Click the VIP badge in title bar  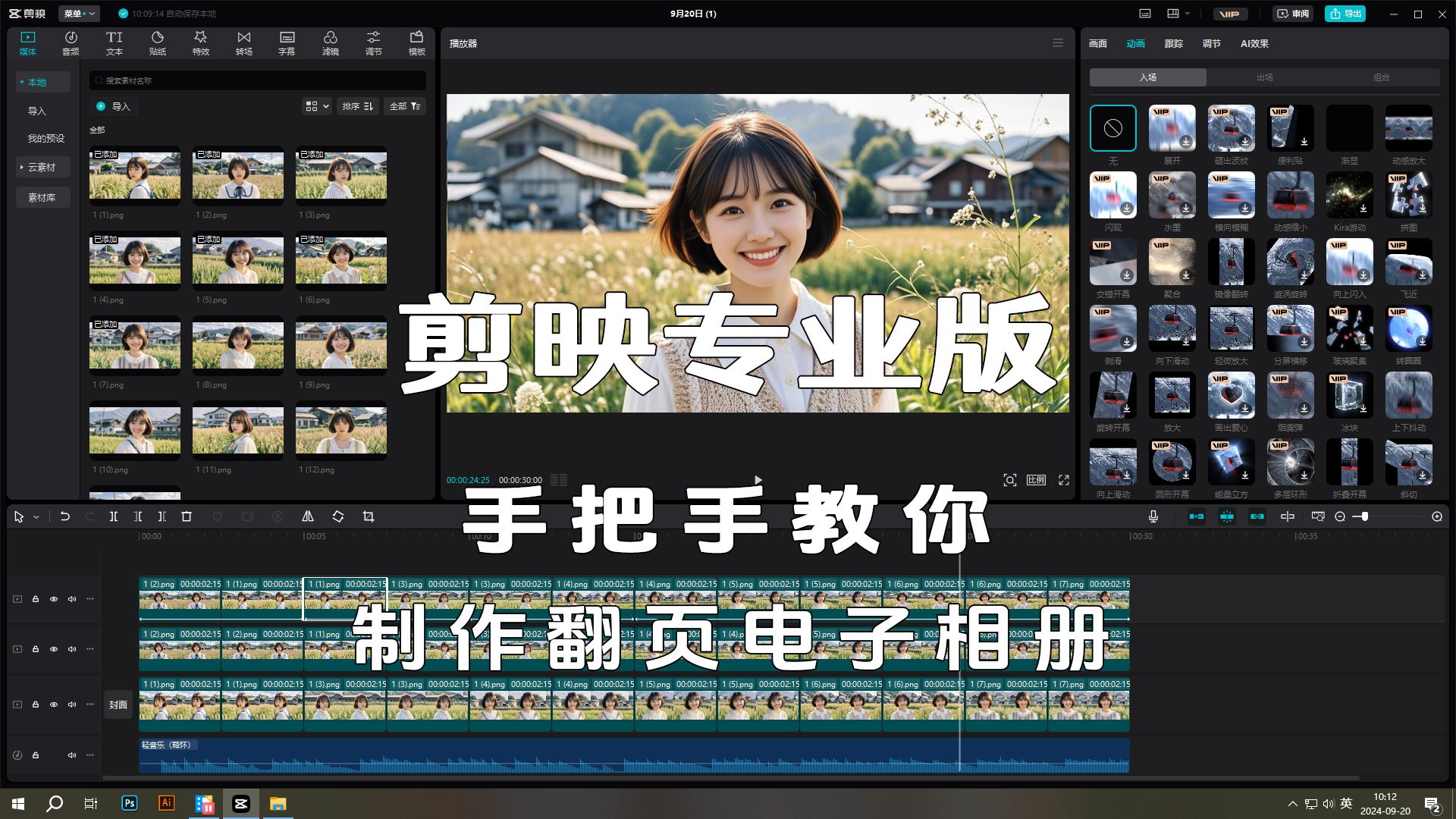coord(1229,14)
